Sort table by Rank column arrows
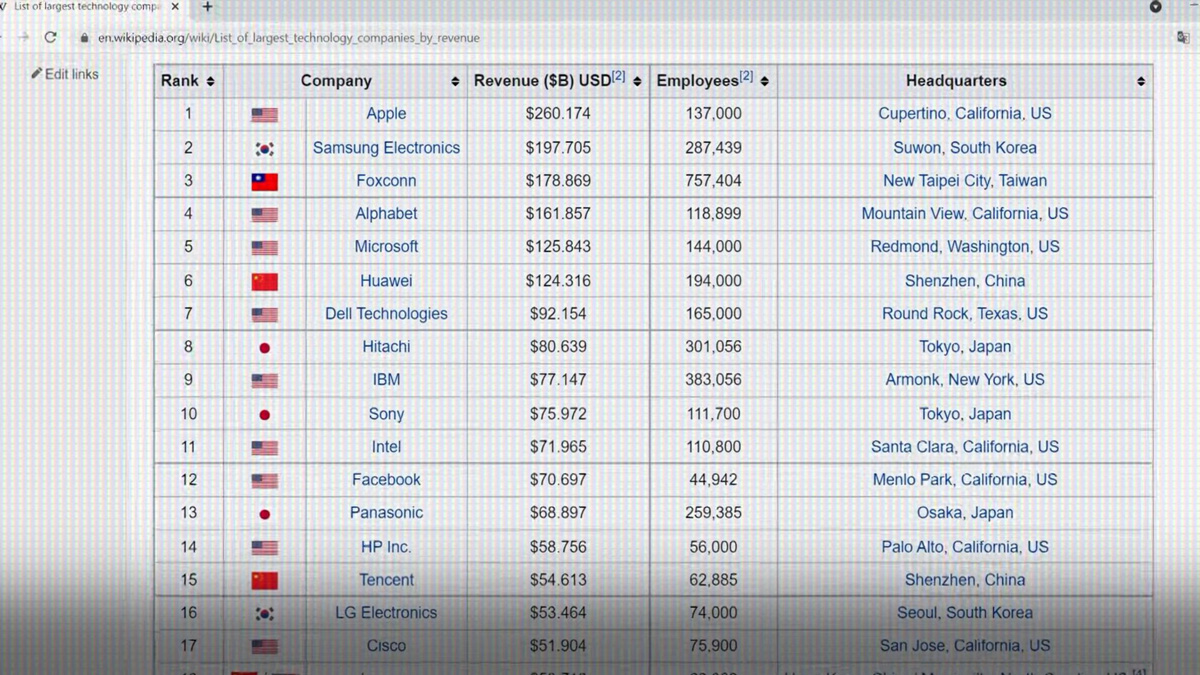Screen dimensions: 1200x675 [x=211, y=82]
